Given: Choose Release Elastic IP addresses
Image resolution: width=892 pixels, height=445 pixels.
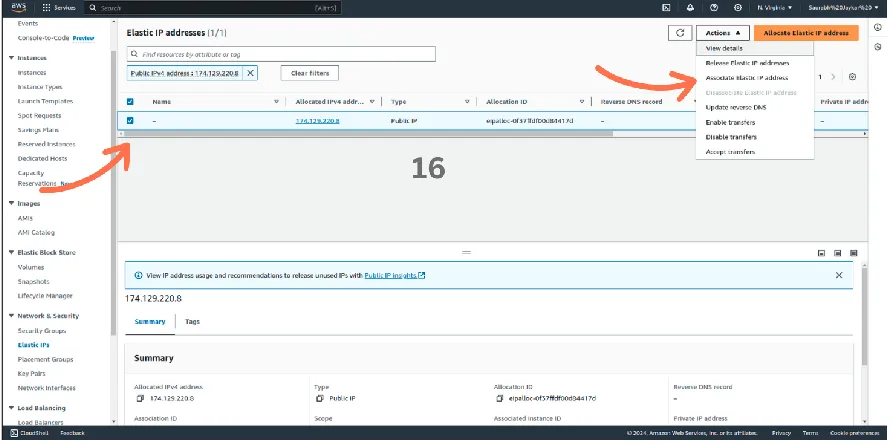Looking at the screenshot, I should point(755,63).
